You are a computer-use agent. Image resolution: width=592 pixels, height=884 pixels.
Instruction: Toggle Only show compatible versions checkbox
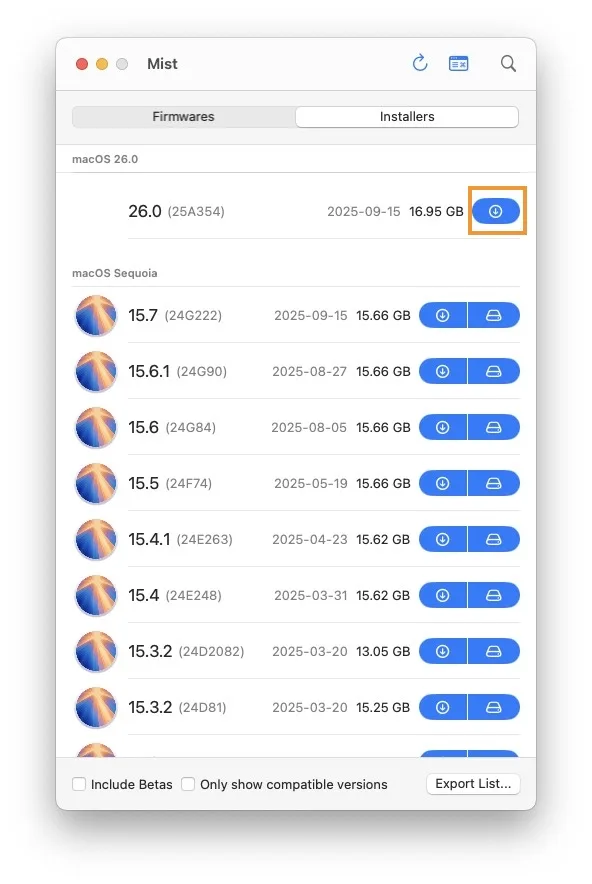point(188,784)
